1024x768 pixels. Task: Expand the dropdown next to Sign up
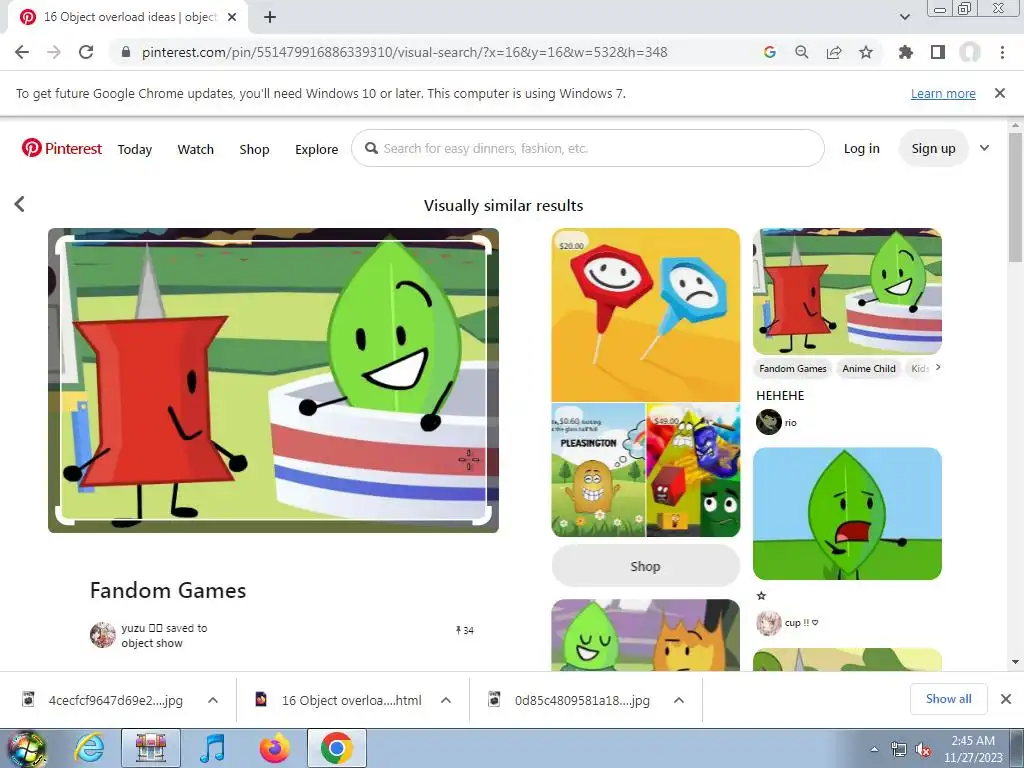[984, 148]
